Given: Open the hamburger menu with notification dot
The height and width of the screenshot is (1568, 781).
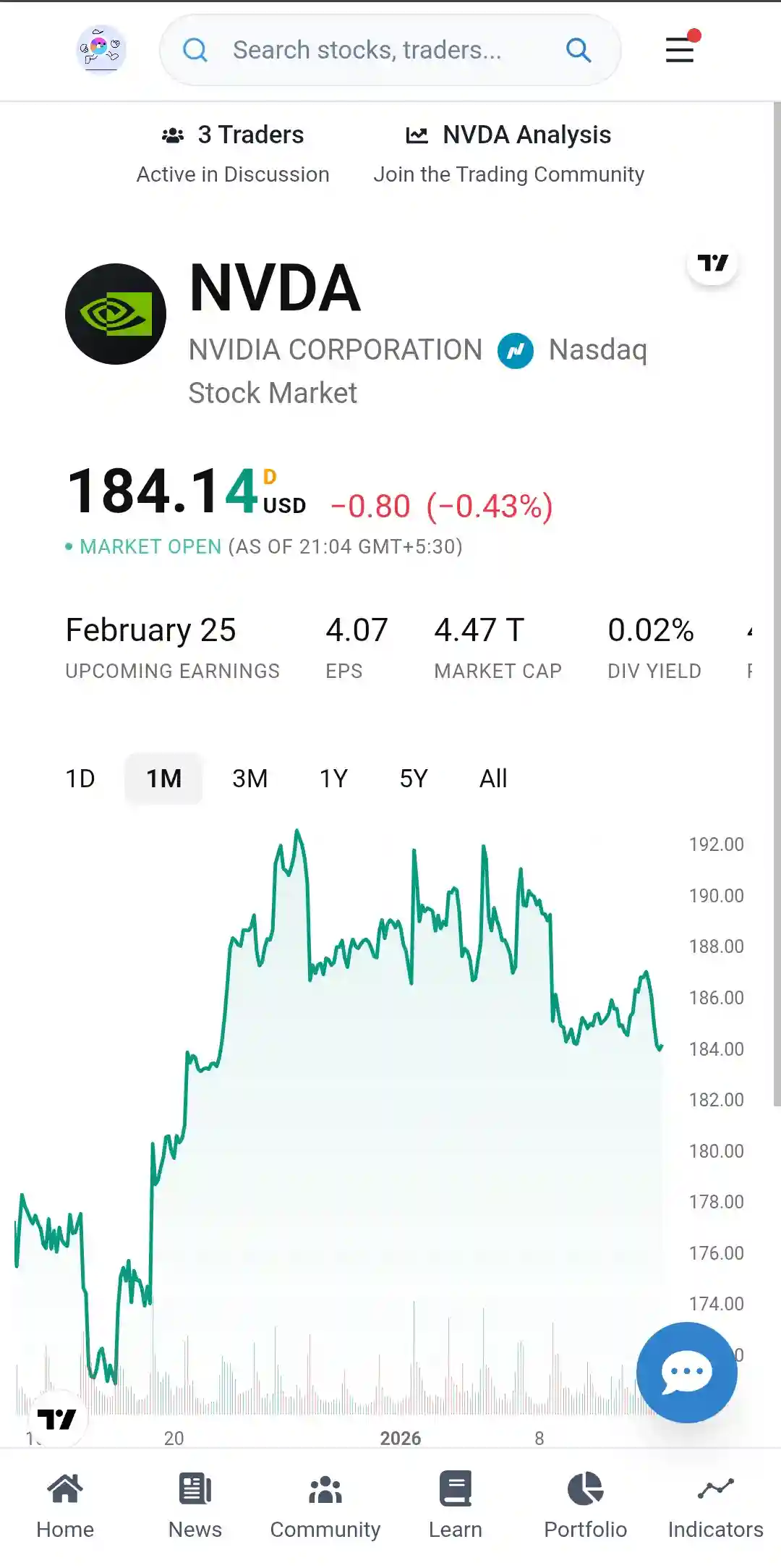Looking at the screenshot, I should 682,48.
